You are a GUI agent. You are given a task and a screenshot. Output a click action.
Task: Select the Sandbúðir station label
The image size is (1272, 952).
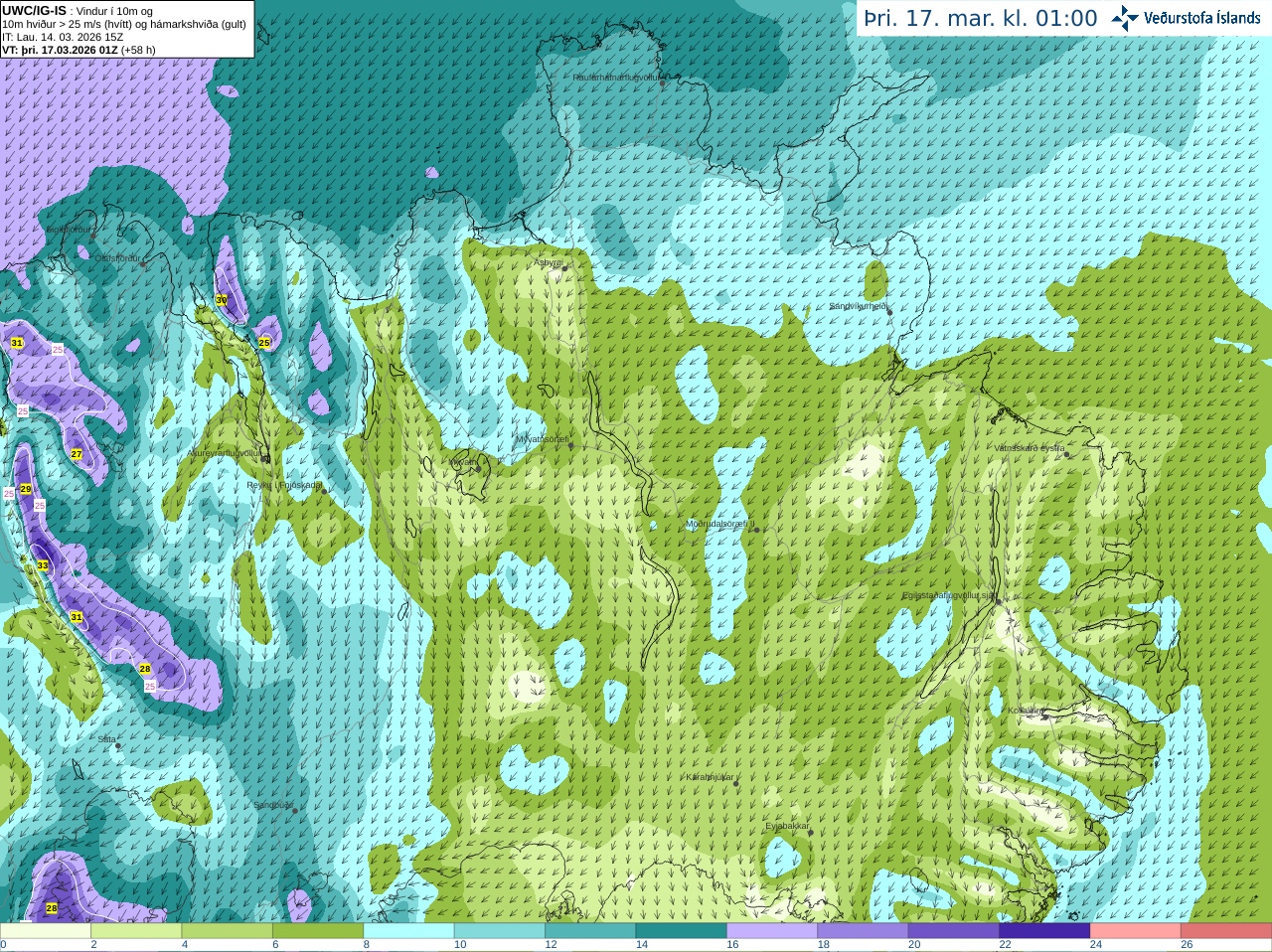[x=273, y=805]
